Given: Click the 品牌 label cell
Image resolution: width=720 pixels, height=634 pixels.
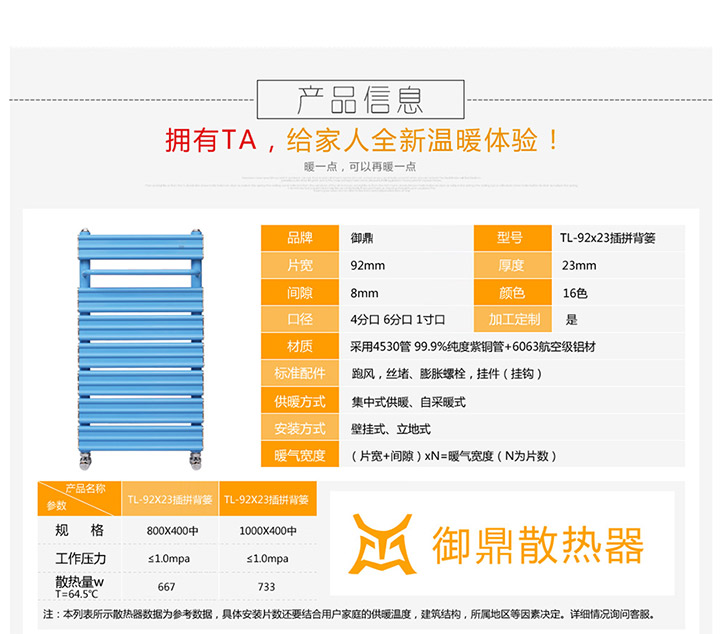Looking at the screenshot, I should click(300, 238).
